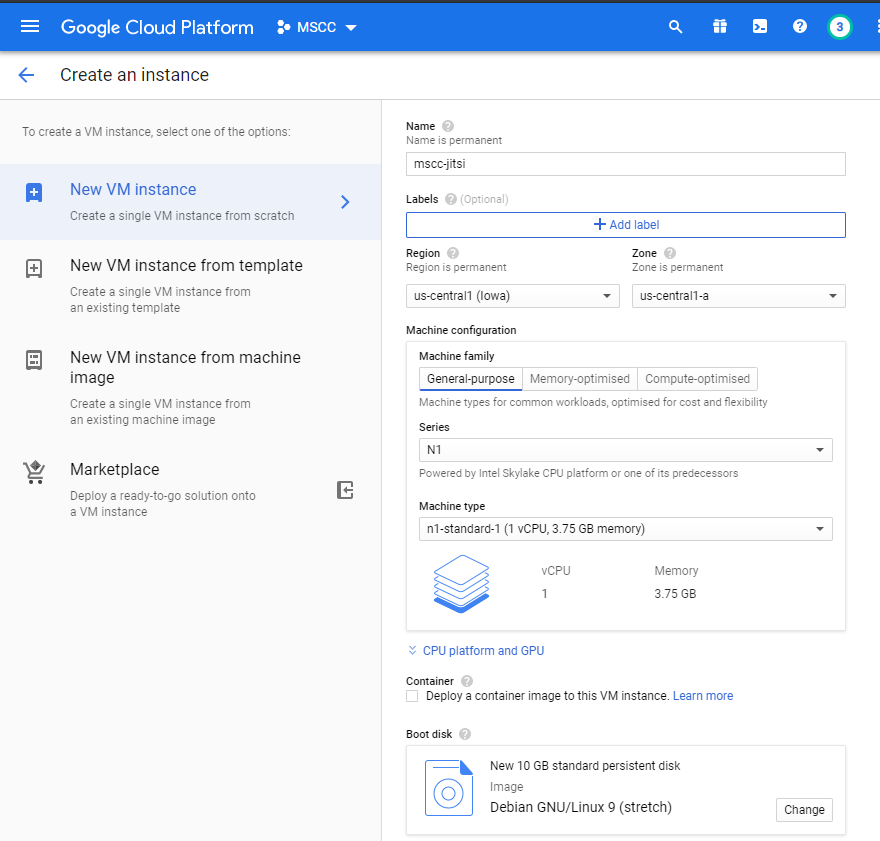The height and width of the screenshot is (841, 880).
Task: Click the Google Cloud Platform logo text
Action: pyautogui.click(x=157, y=27)
